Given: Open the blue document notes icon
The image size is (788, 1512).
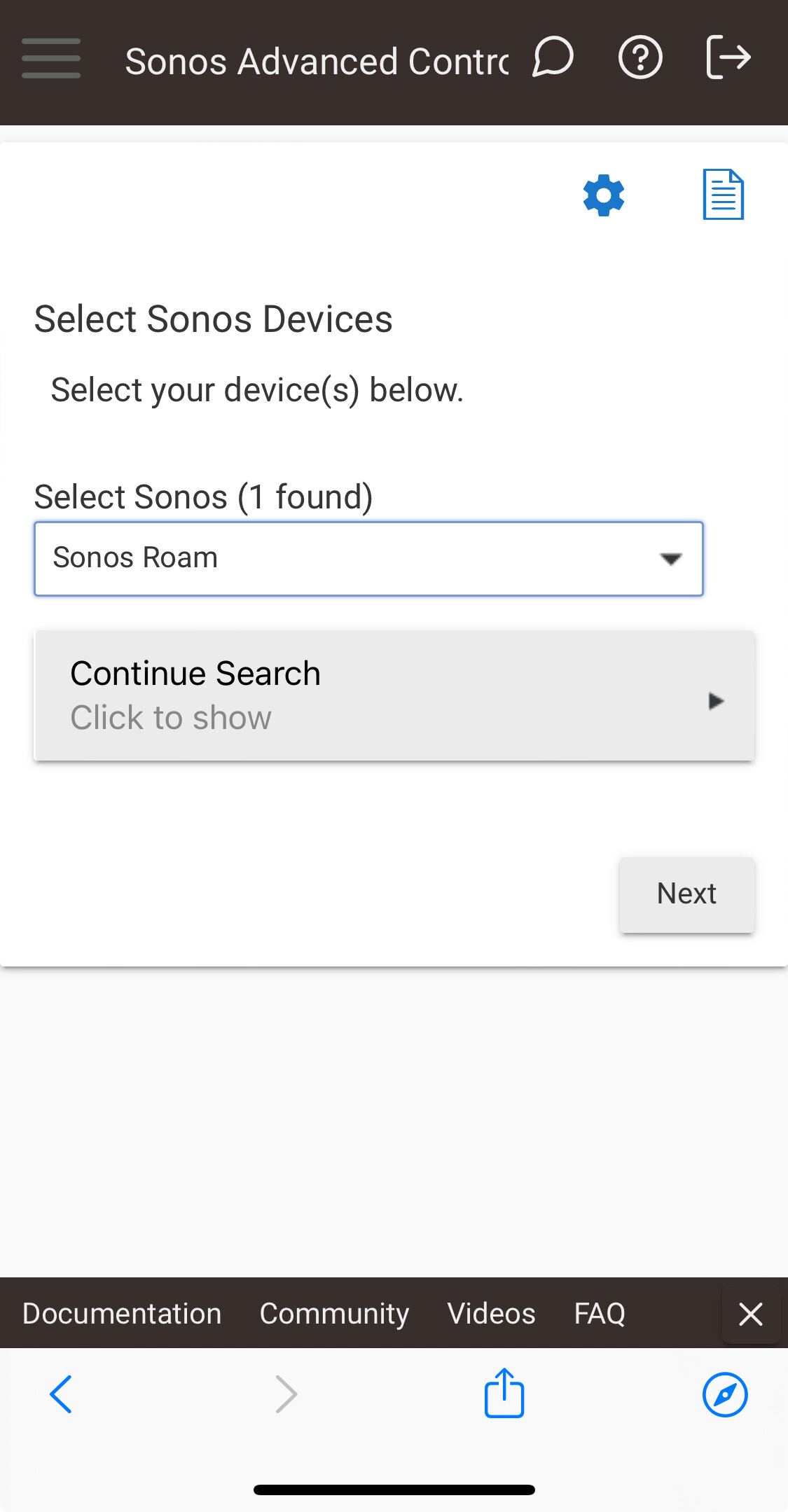Looking at the screenshot, I should pos(723,195).
